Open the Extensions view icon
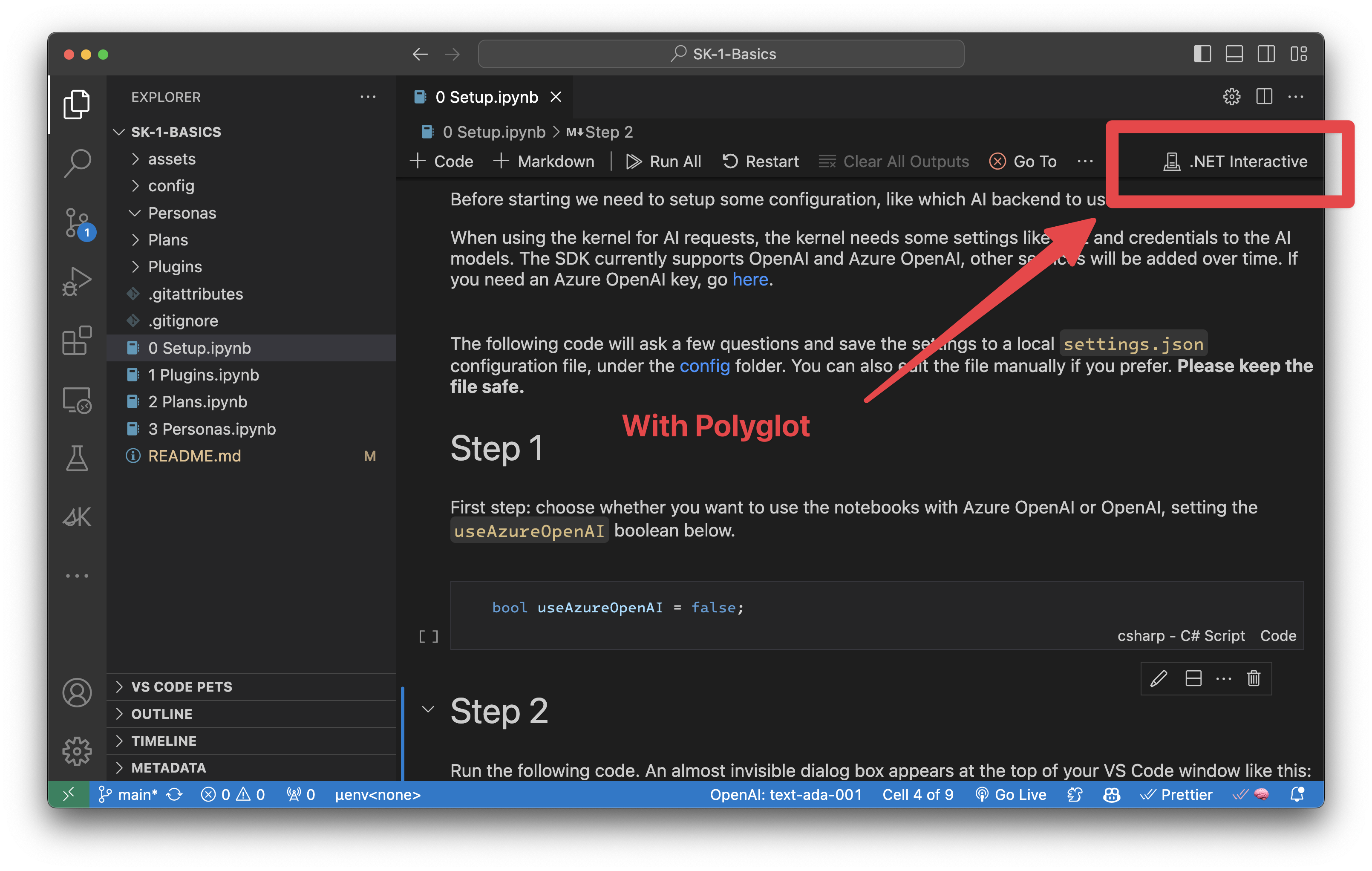This screenshot has width=1372, height=871. tap(77, 340)
